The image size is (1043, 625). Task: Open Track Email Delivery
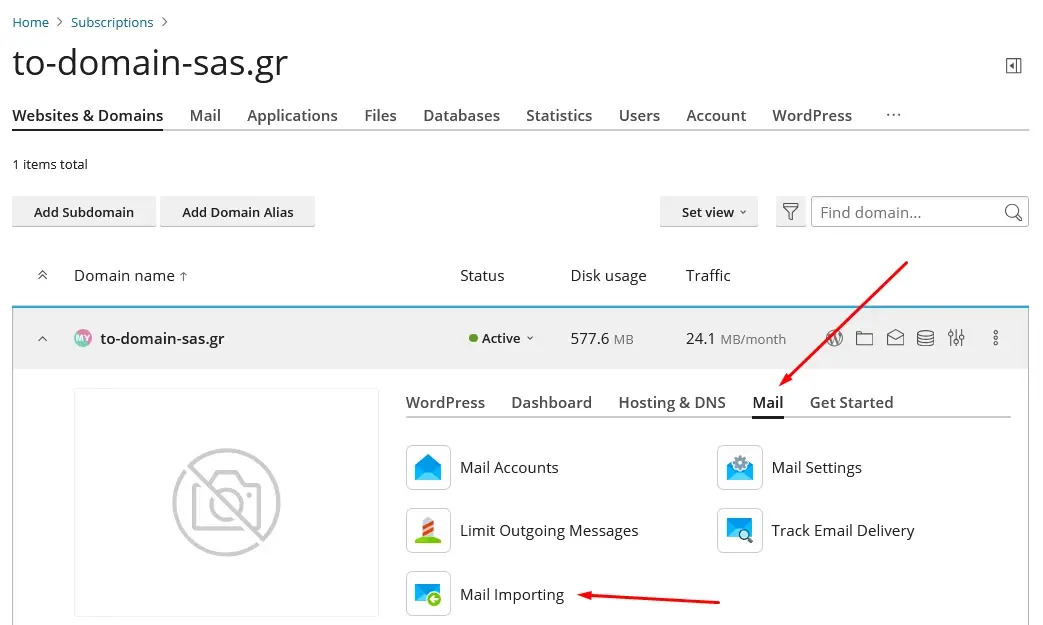pyautogui.click(x=842, y=531)
